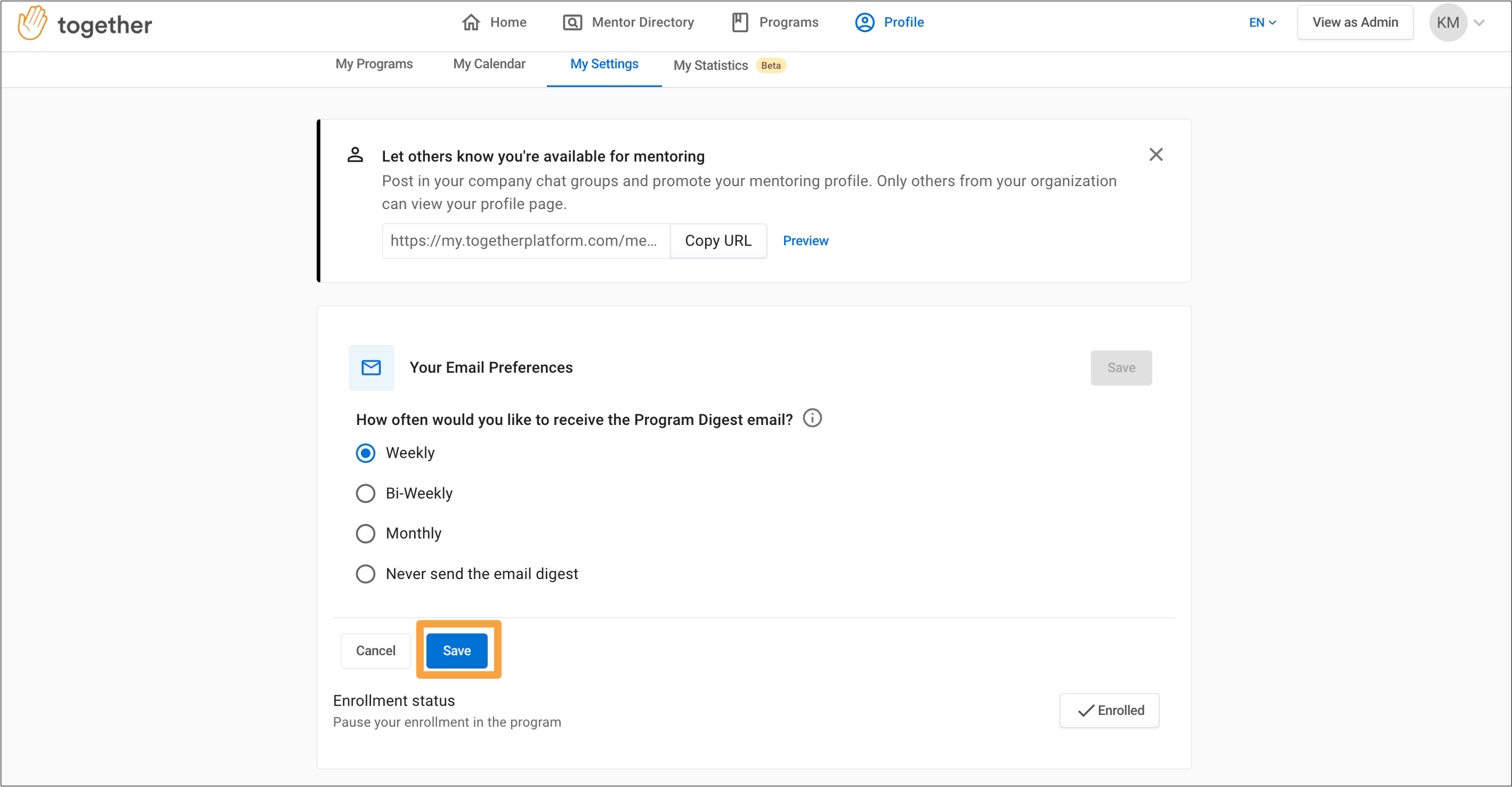Select the Weekly radio button

coord(366,453)
